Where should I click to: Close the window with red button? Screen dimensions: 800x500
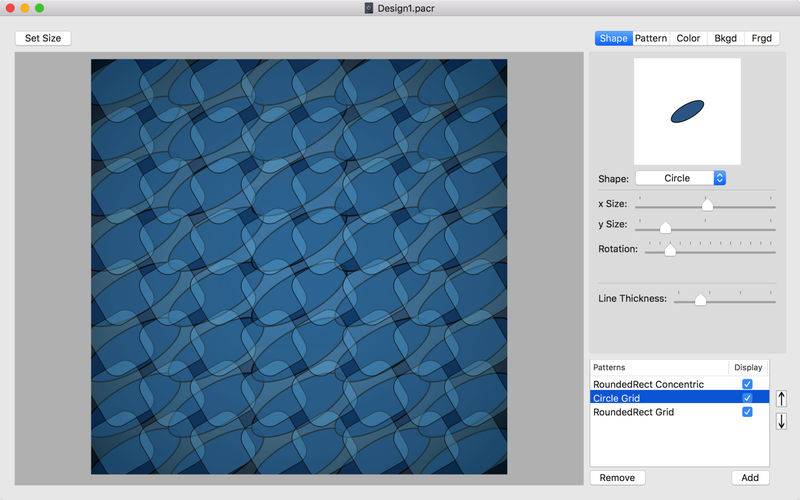[x=10, y=8]
